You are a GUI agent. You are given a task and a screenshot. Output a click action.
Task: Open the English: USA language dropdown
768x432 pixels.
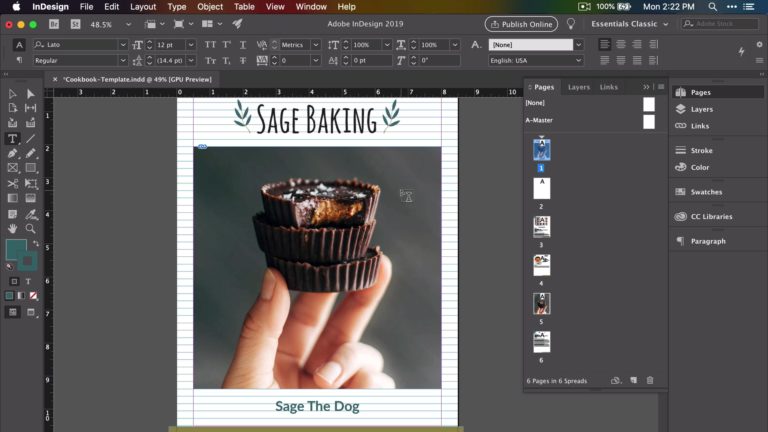(578, 60)
